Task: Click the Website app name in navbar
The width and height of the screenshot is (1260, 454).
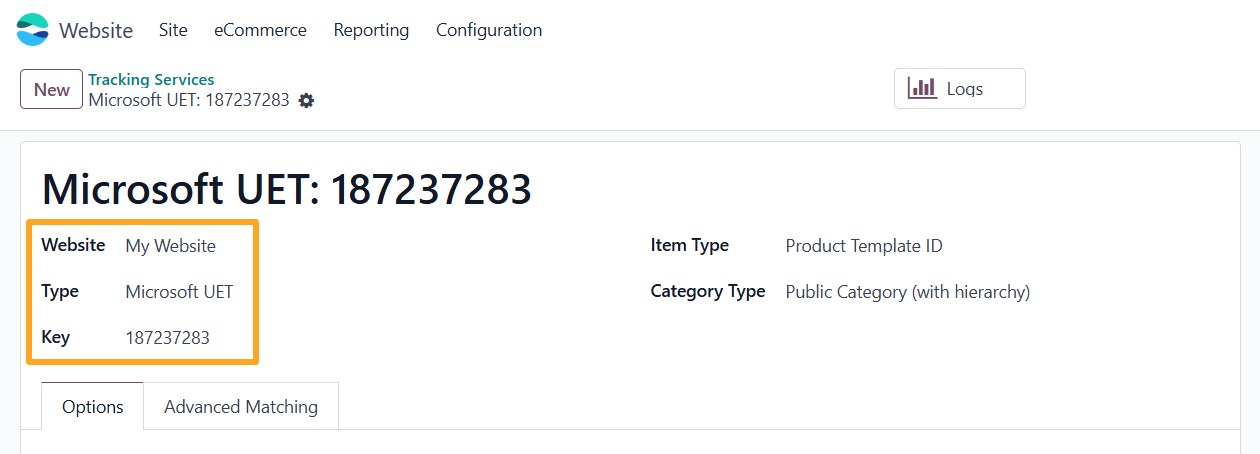Action: pos(96,30)
